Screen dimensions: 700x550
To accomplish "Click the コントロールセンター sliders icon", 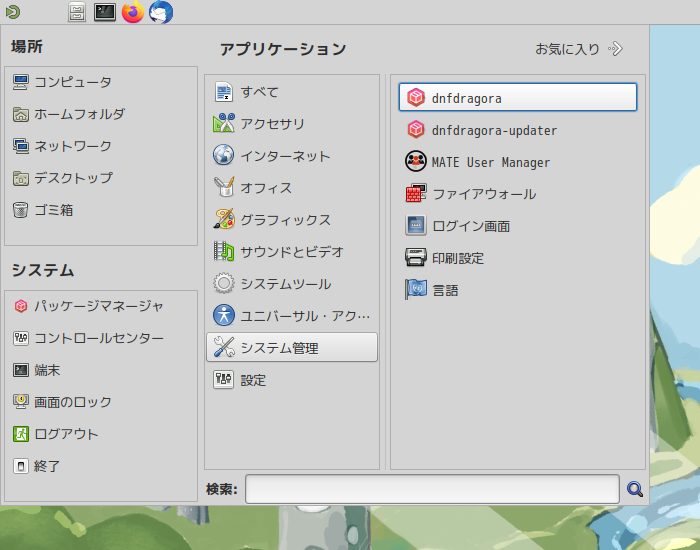I will point(21,338).
